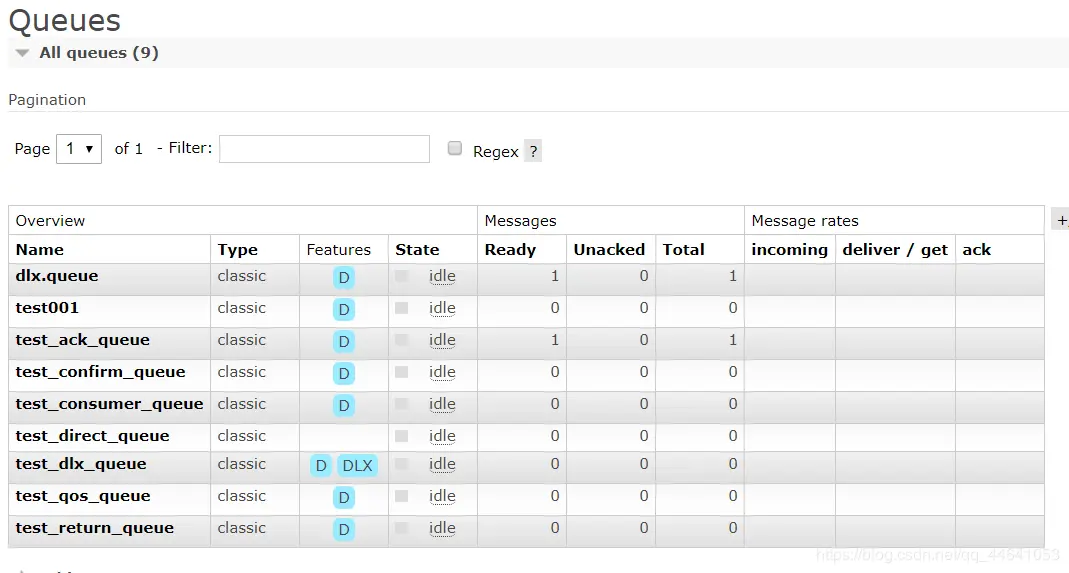1069x573 pixels.
Task: Click the DLX feature badge on test_dlx_queue
Action: click(357, 465)
